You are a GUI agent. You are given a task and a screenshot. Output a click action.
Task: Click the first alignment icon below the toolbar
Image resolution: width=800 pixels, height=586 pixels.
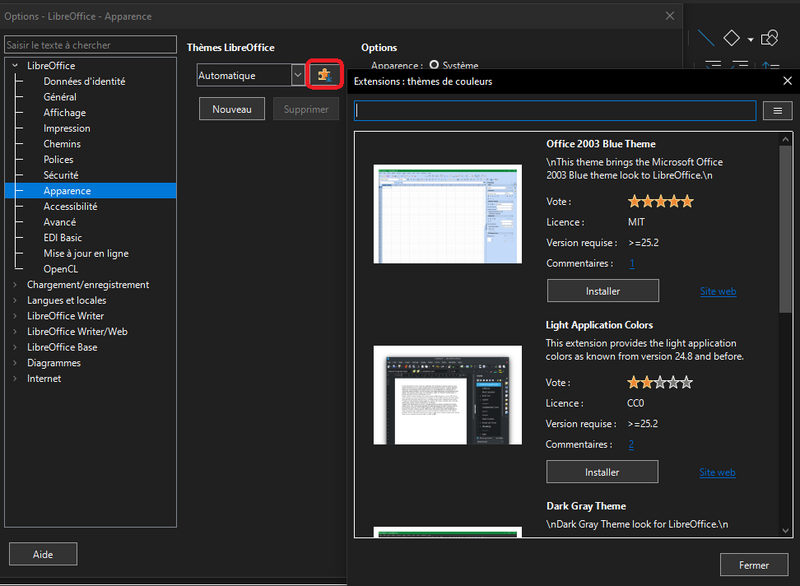click(x=713, y=65)
